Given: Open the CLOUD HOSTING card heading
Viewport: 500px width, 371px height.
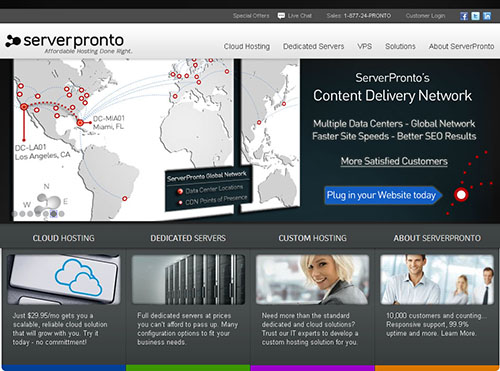Looking at the screenshot, I should pyautogui.click(x=63, y=238).
